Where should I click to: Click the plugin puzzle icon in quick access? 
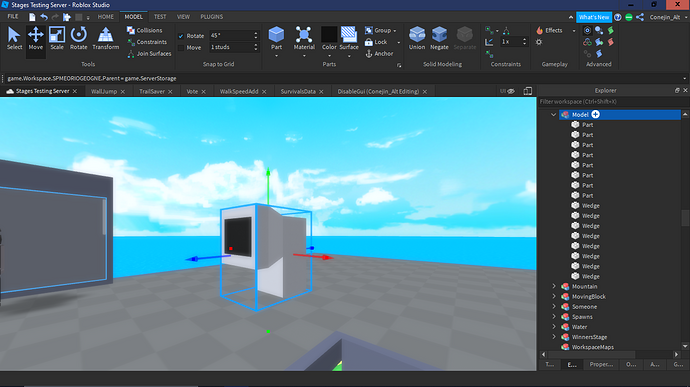coord(67,17)
